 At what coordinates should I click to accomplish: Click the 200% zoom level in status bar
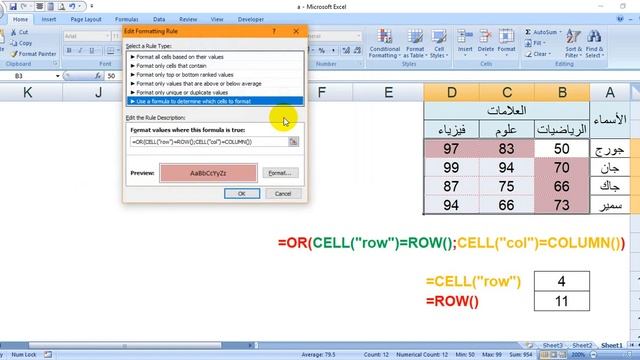(578, 355)
